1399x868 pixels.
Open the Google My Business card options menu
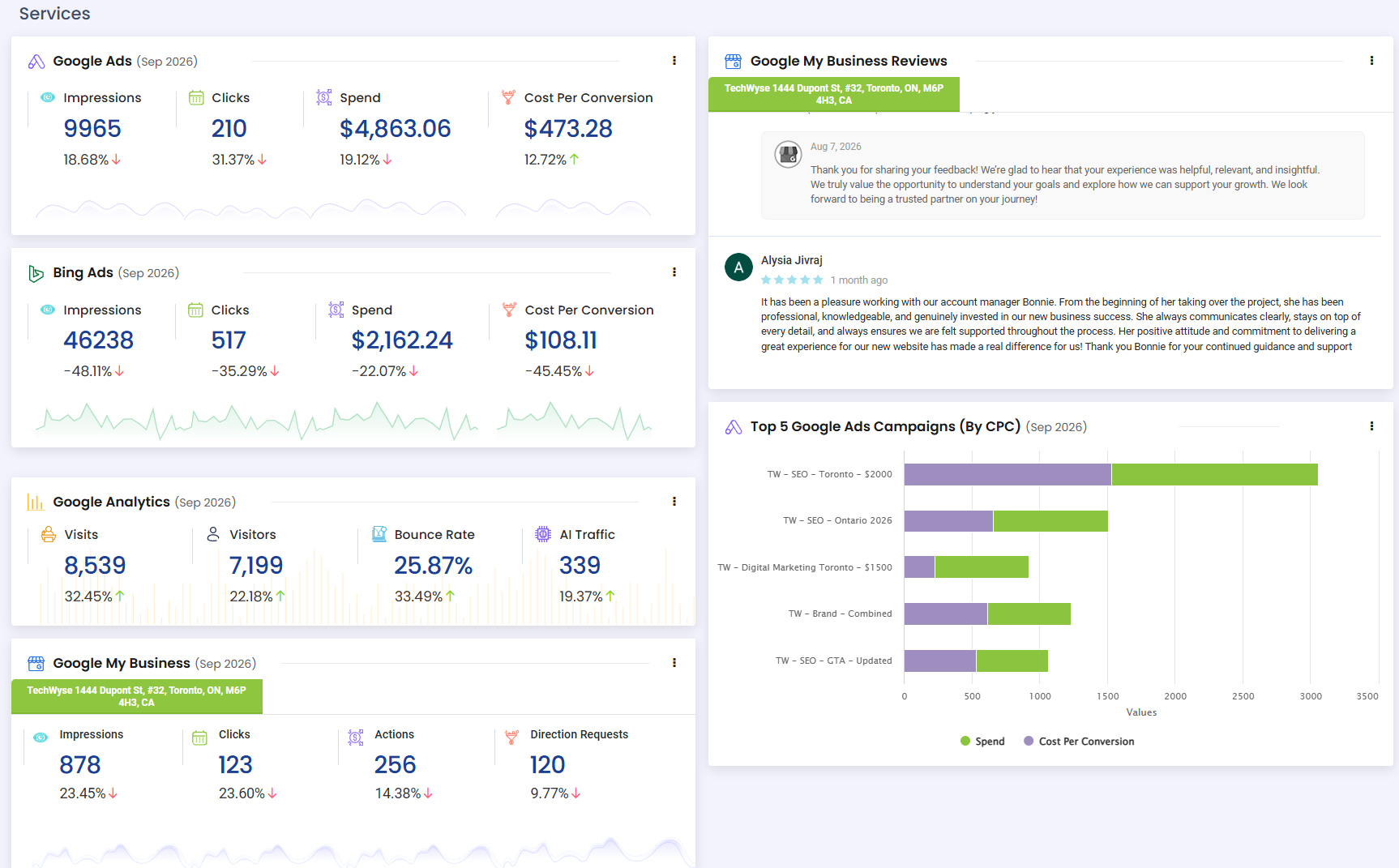click(674, 663)
